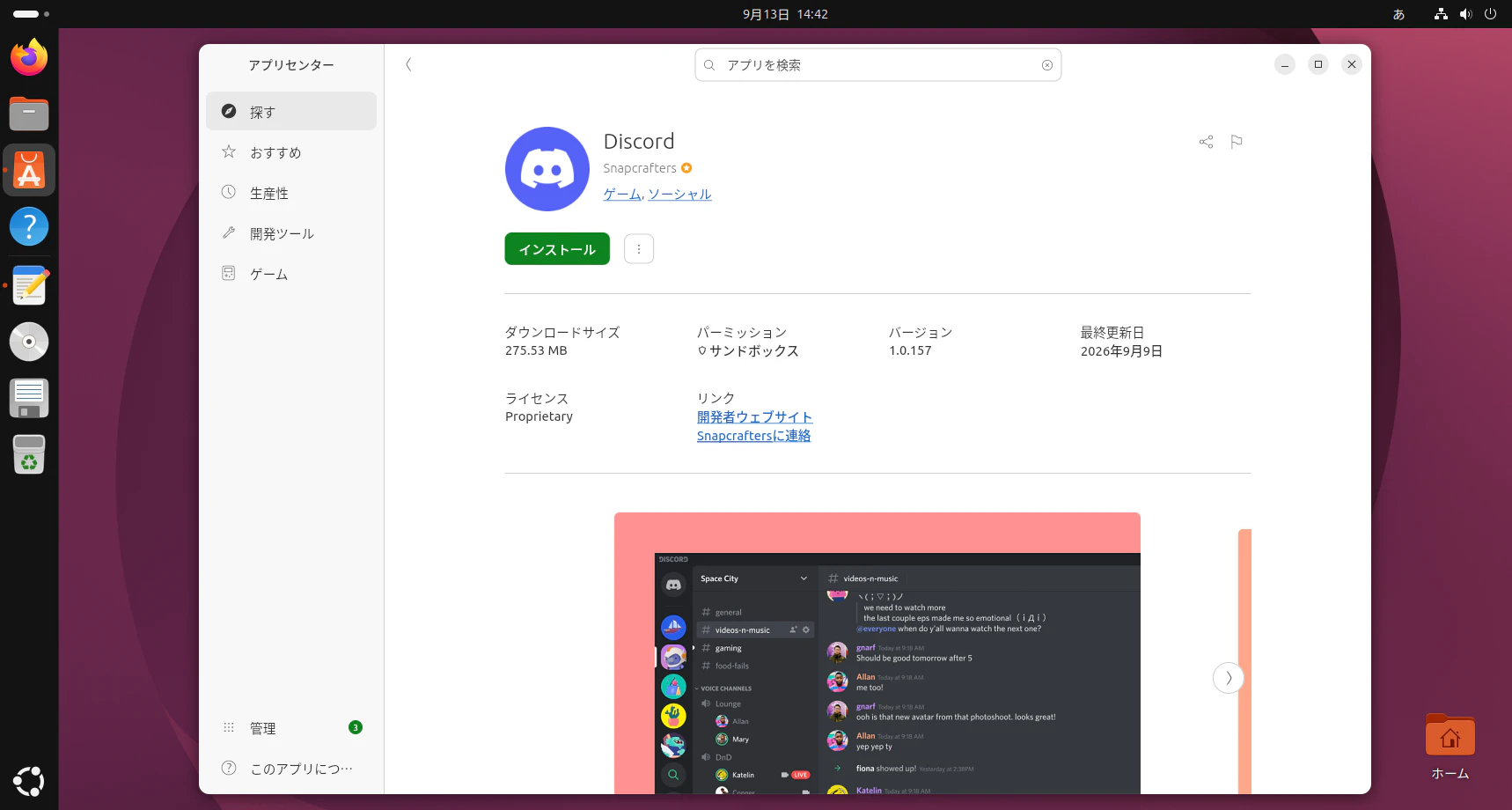Open the 生産性 category
The width and height of the screenshot is (1512, 810).
(291, 192)
